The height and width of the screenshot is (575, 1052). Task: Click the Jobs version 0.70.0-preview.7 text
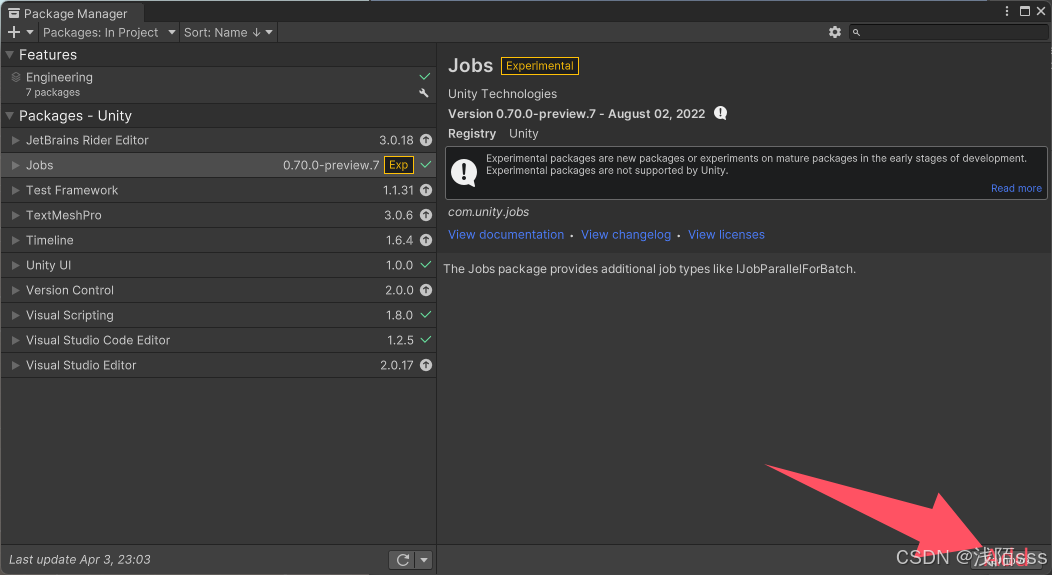(x=331, y=165)
